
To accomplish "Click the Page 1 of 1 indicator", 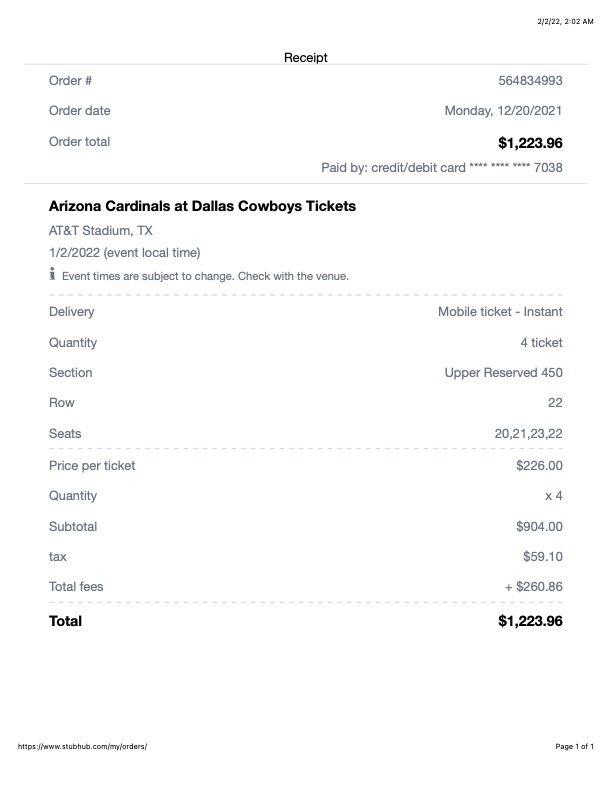I will pos(574,746).
